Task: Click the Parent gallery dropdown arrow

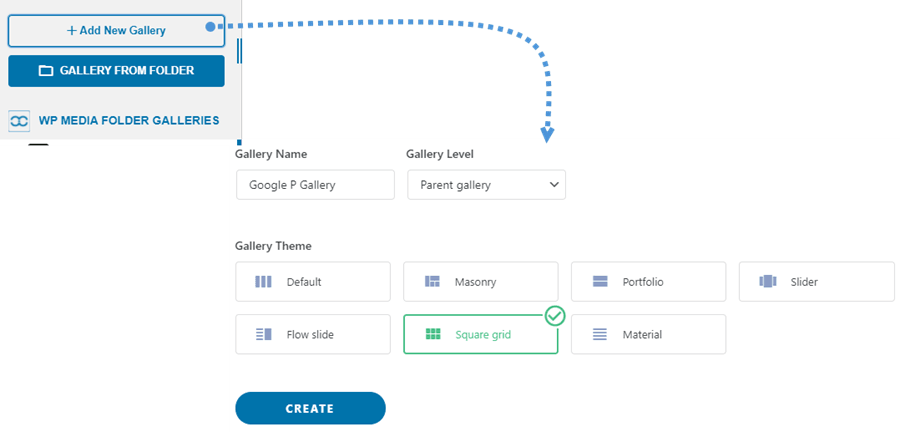Action: tap(553, 185)
